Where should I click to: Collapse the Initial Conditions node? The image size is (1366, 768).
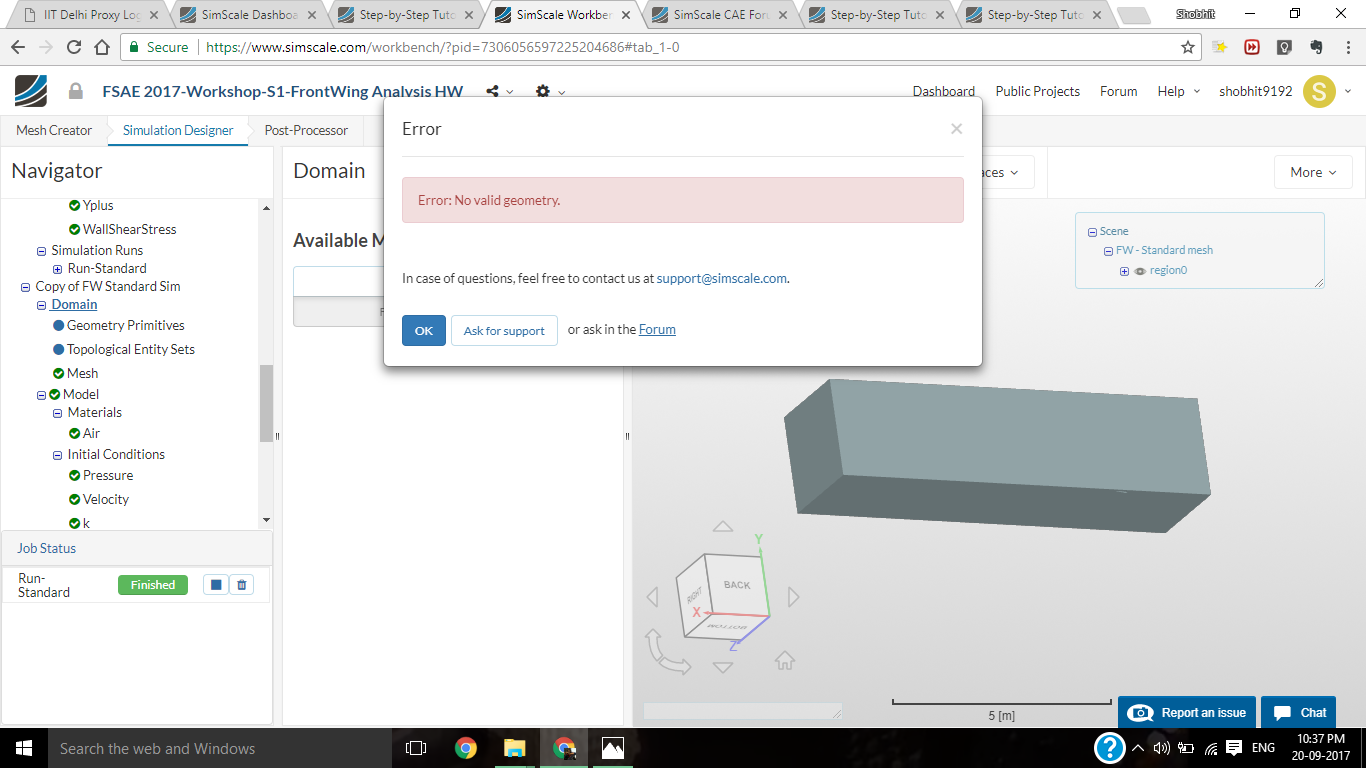pyautogui.click(x=58, y=455)
